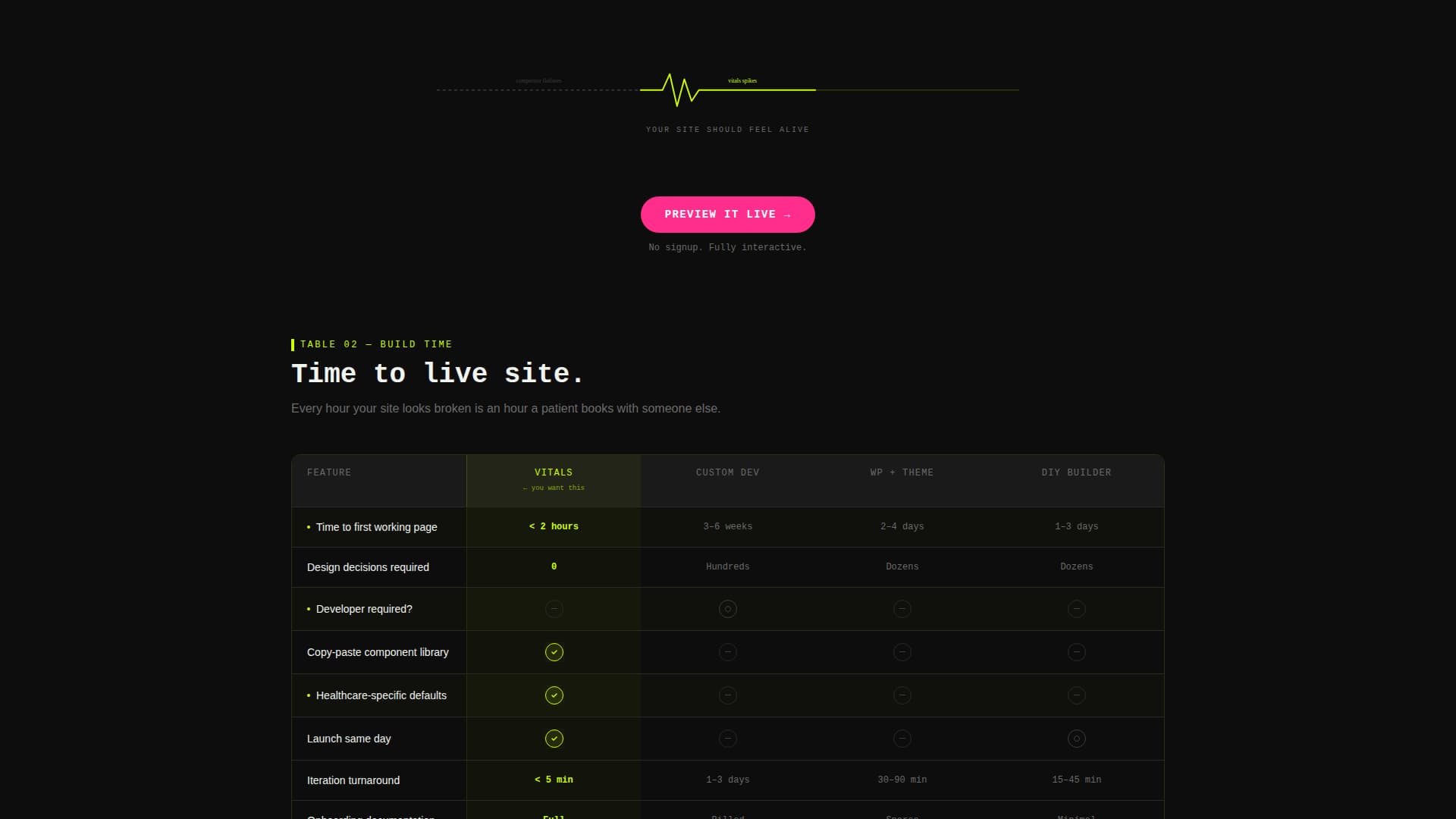Click the 'Copy-paste component library' row label

(378, 652)
